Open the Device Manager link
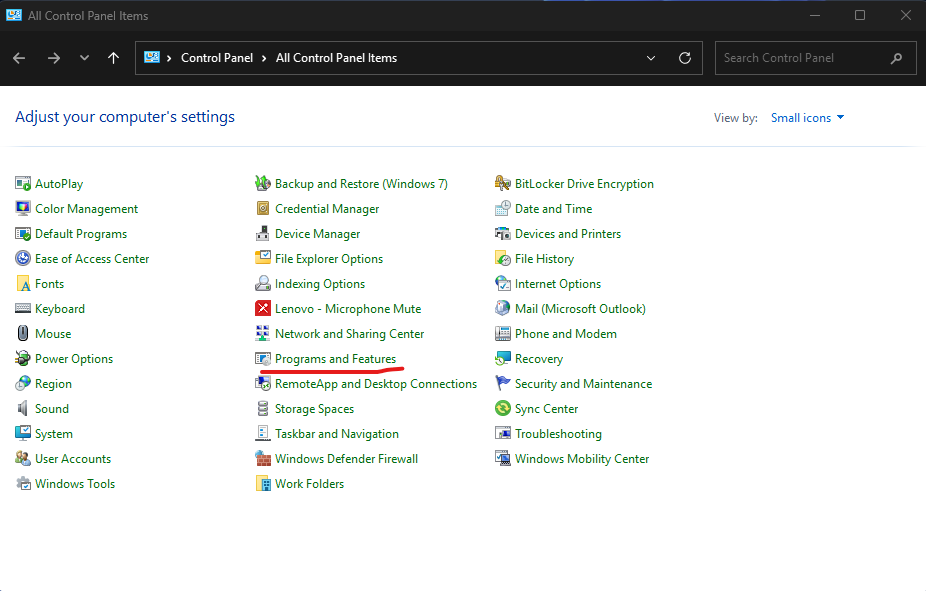This screenshot has height=591, width=926. tap(317, 234)
